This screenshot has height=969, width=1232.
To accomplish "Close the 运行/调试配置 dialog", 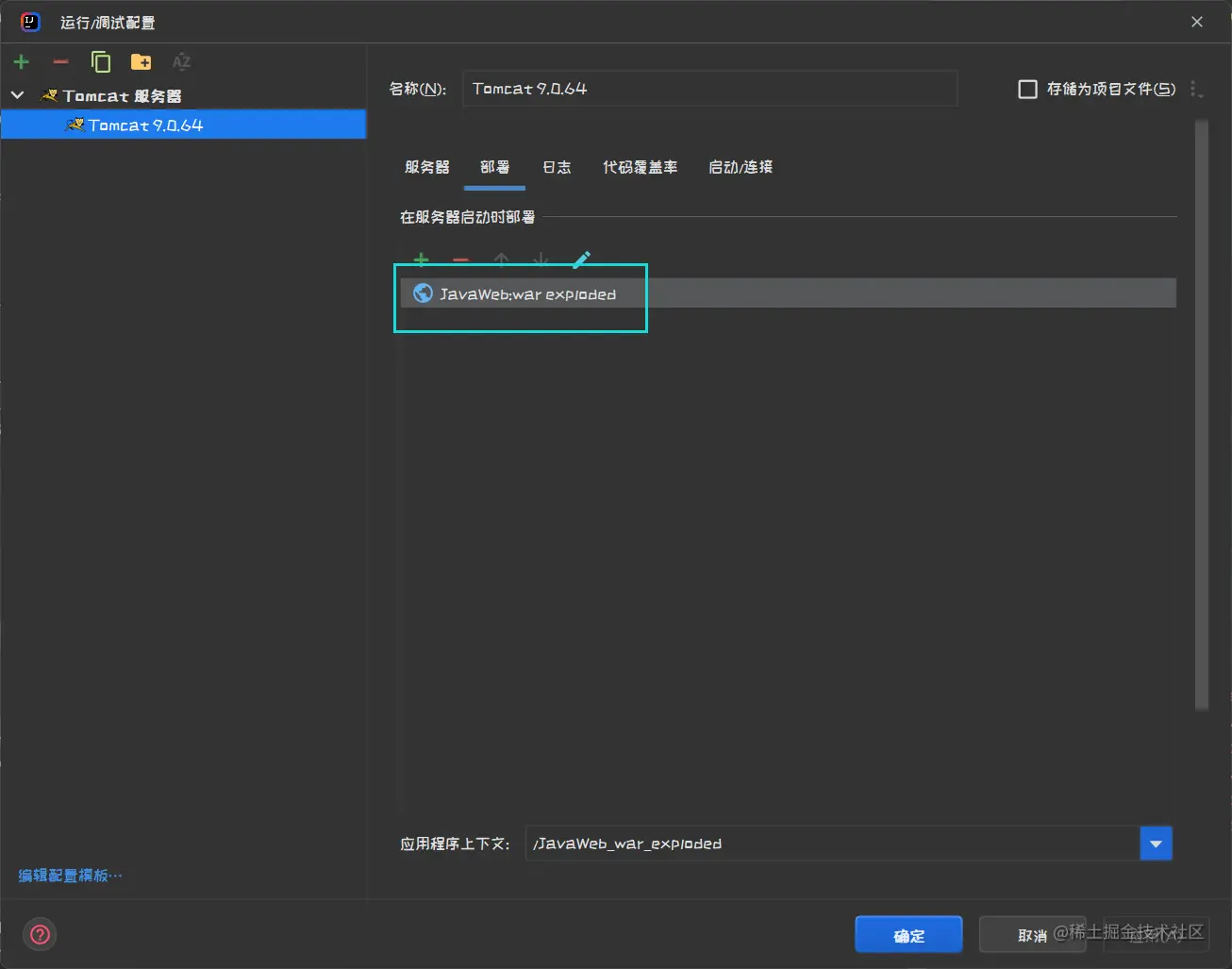I will click(1196, 22).
